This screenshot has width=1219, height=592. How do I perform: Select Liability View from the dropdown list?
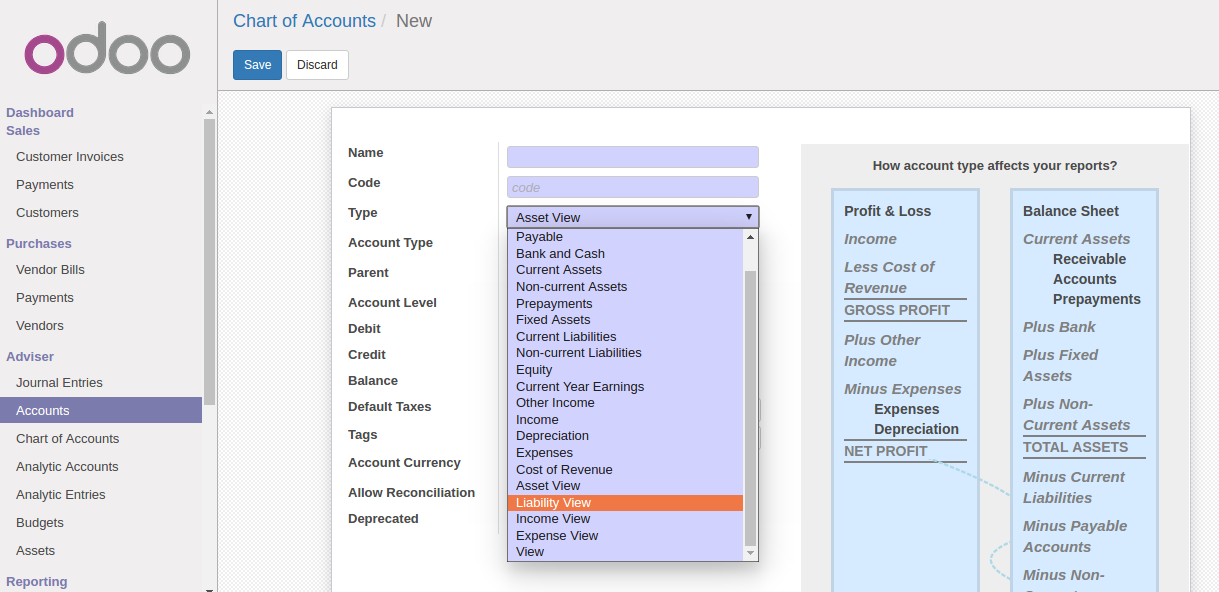(553, 503)
